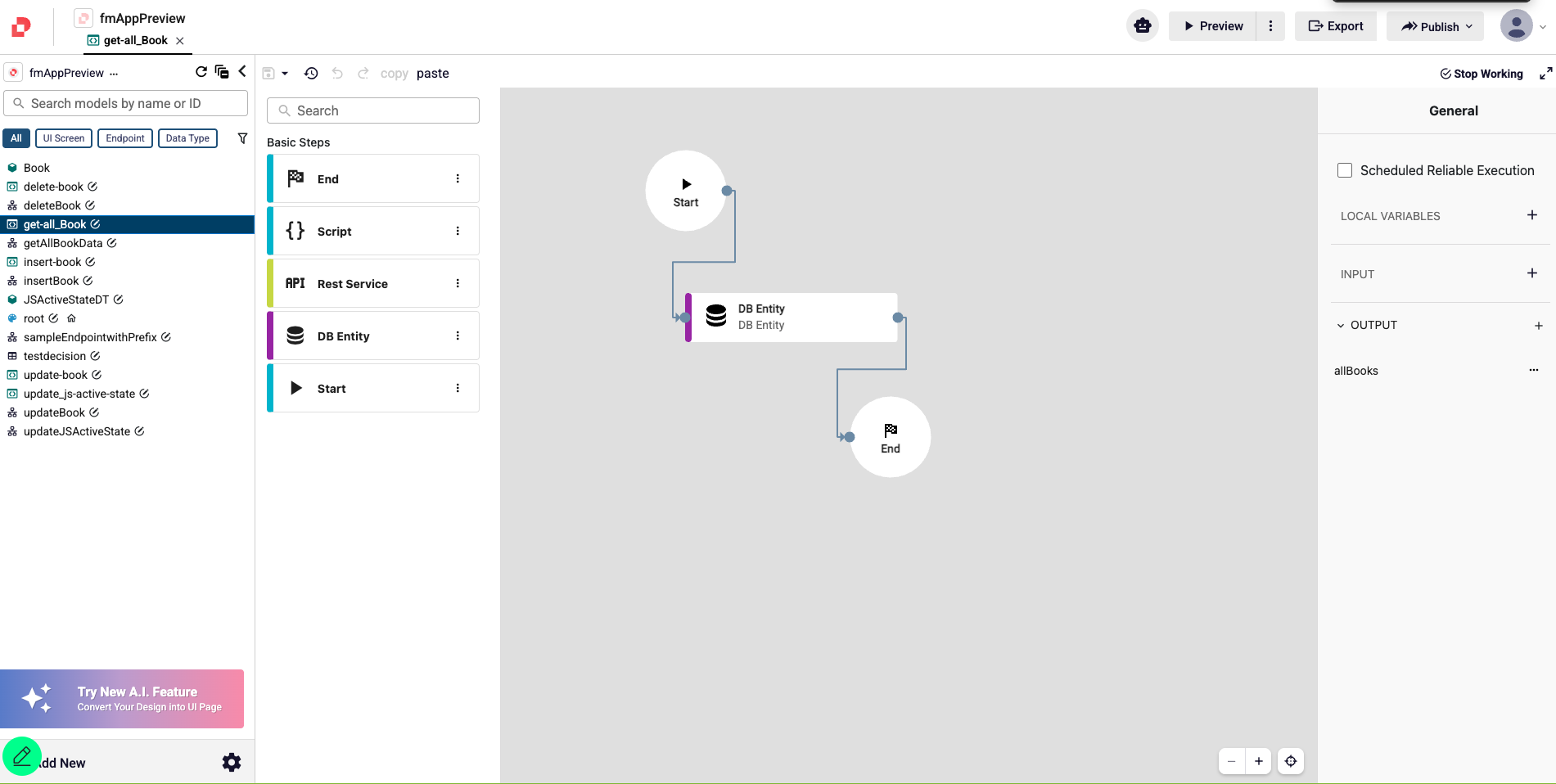Click the AI assistant robot icon
The width and height of the screenshot is (1556, 784).
pos(1143,26)
